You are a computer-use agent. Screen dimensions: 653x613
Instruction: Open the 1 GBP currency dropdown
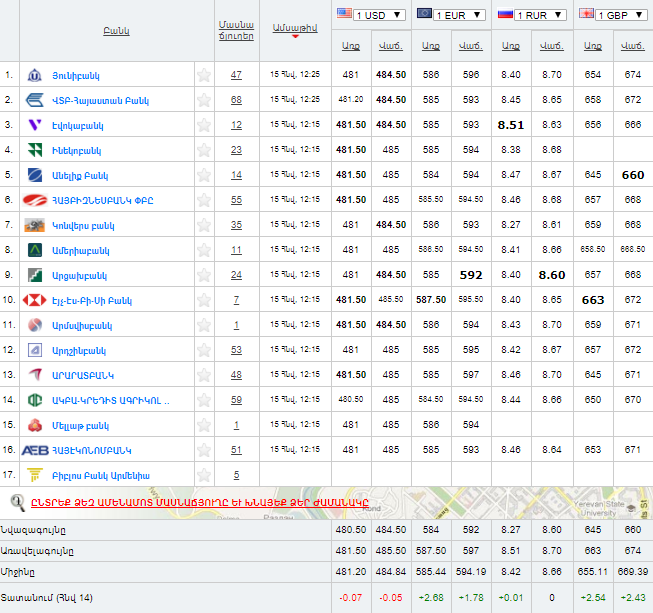coord(621,15)
